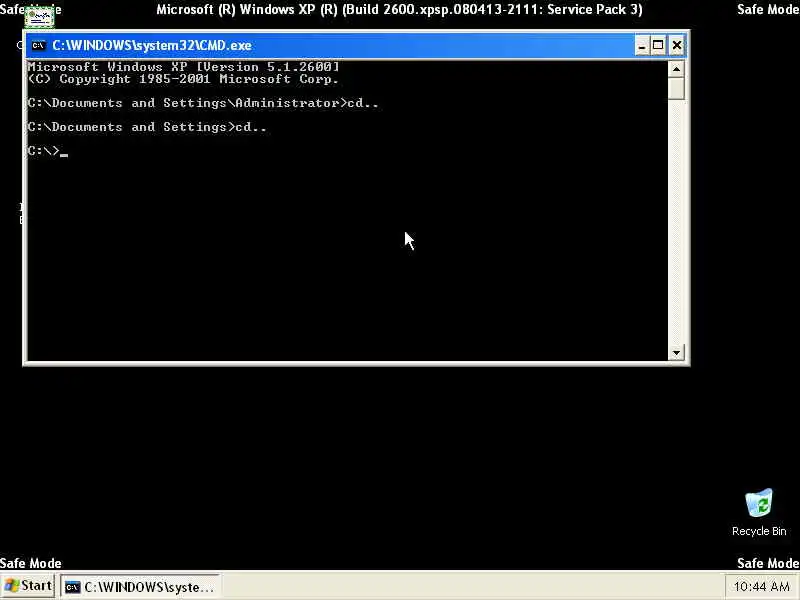Click the 10:44 AM system tray clock
The width and height of the screenshot is (800, 600).
click(x=762, y=587)
